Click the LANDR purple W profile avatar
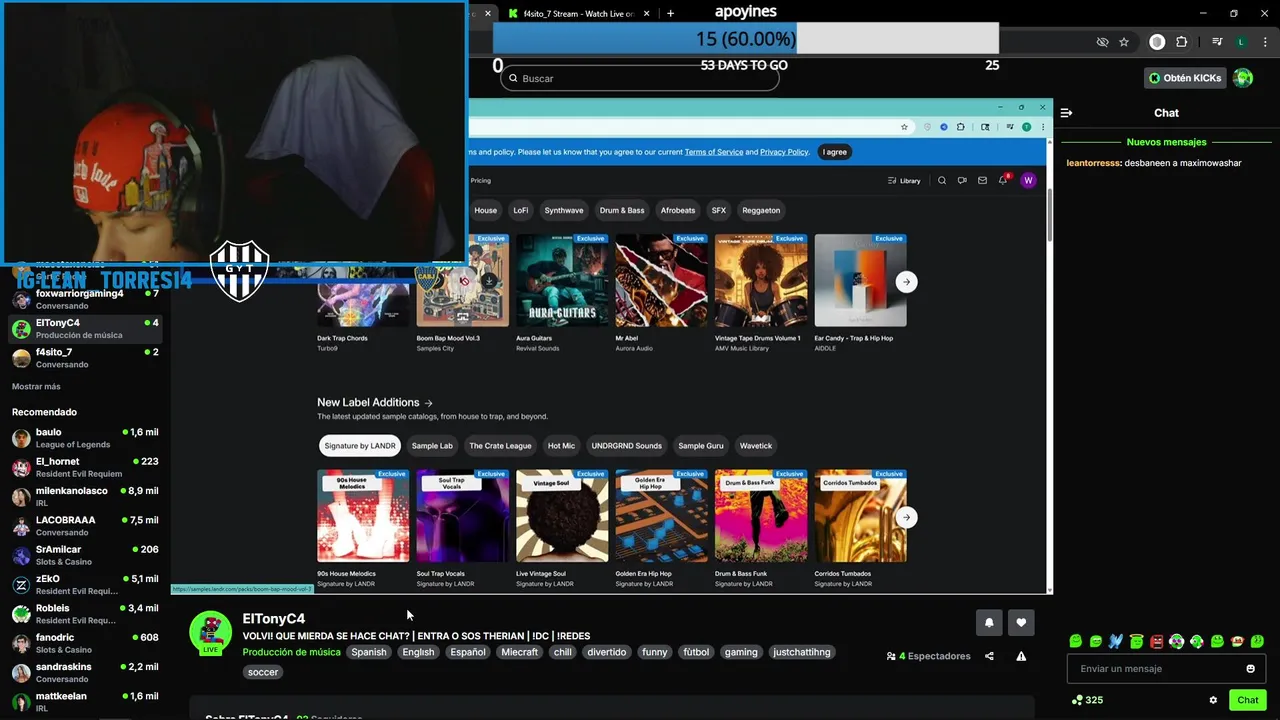This screenshot has height=720, width=1280. click(1028, 181)
